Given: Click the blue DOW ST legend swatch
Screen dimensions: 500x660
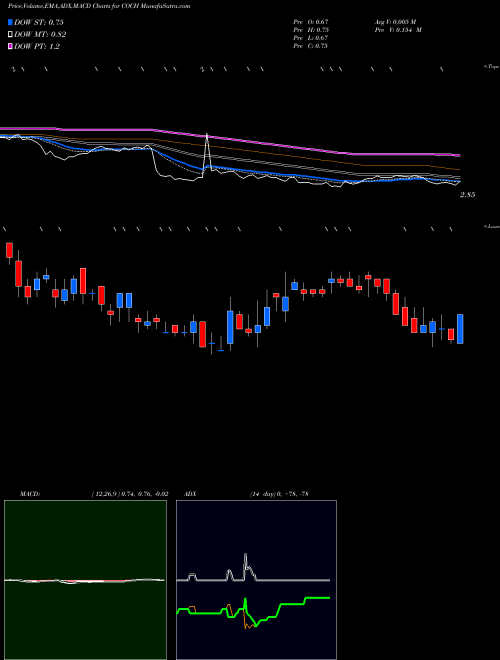Looking at the screenshot, I should (10, 22).
